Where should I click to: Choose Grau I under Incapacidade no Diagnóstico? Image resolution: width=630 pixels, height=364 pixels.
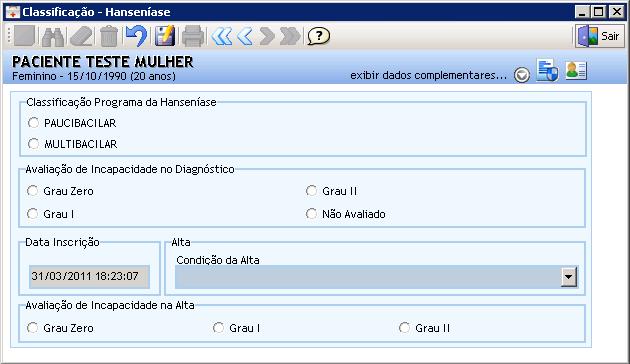pos(32,214)
